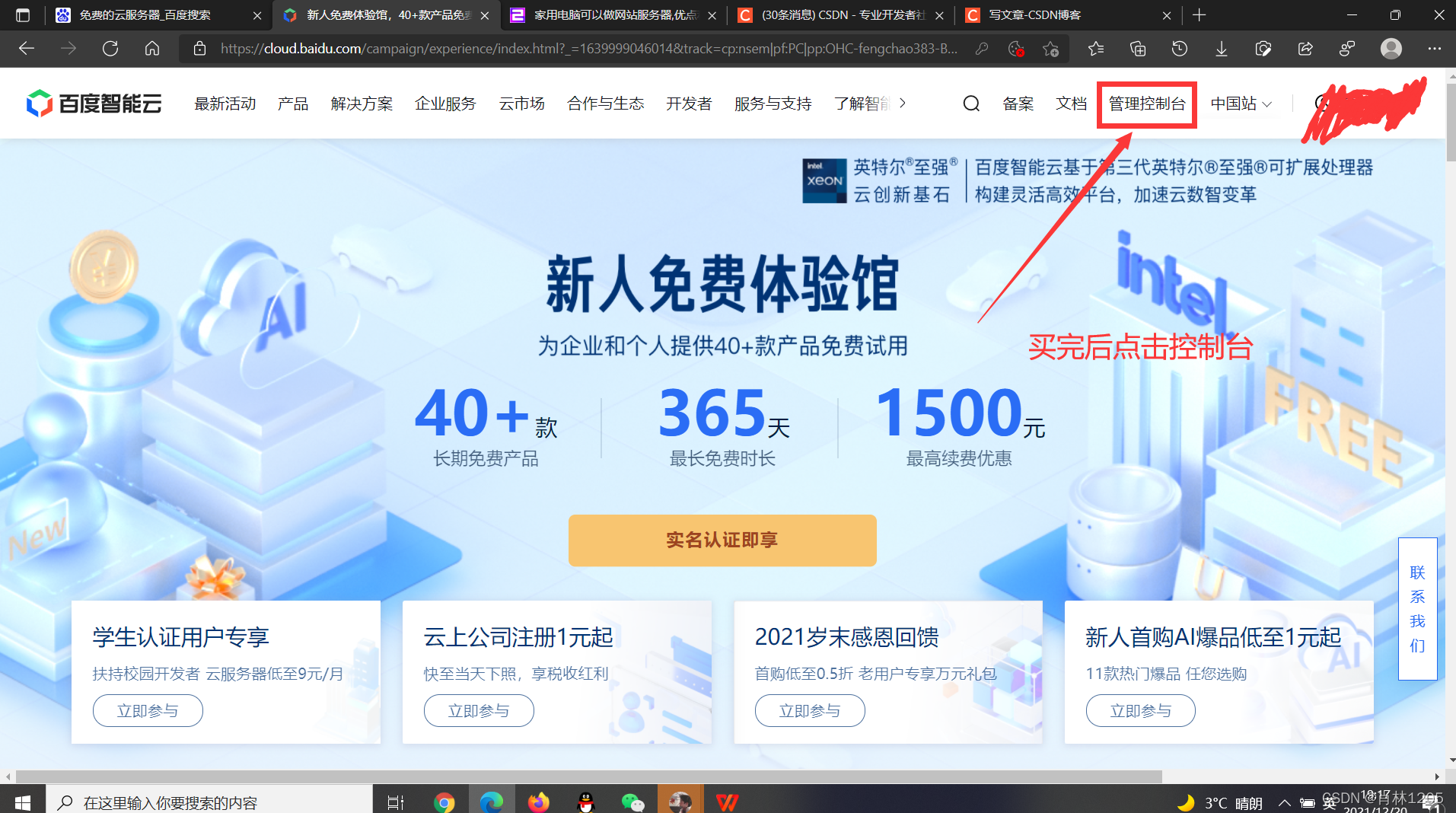Open the tab actions menu icon
This screenshot has height=813, width=1456.
23,14
